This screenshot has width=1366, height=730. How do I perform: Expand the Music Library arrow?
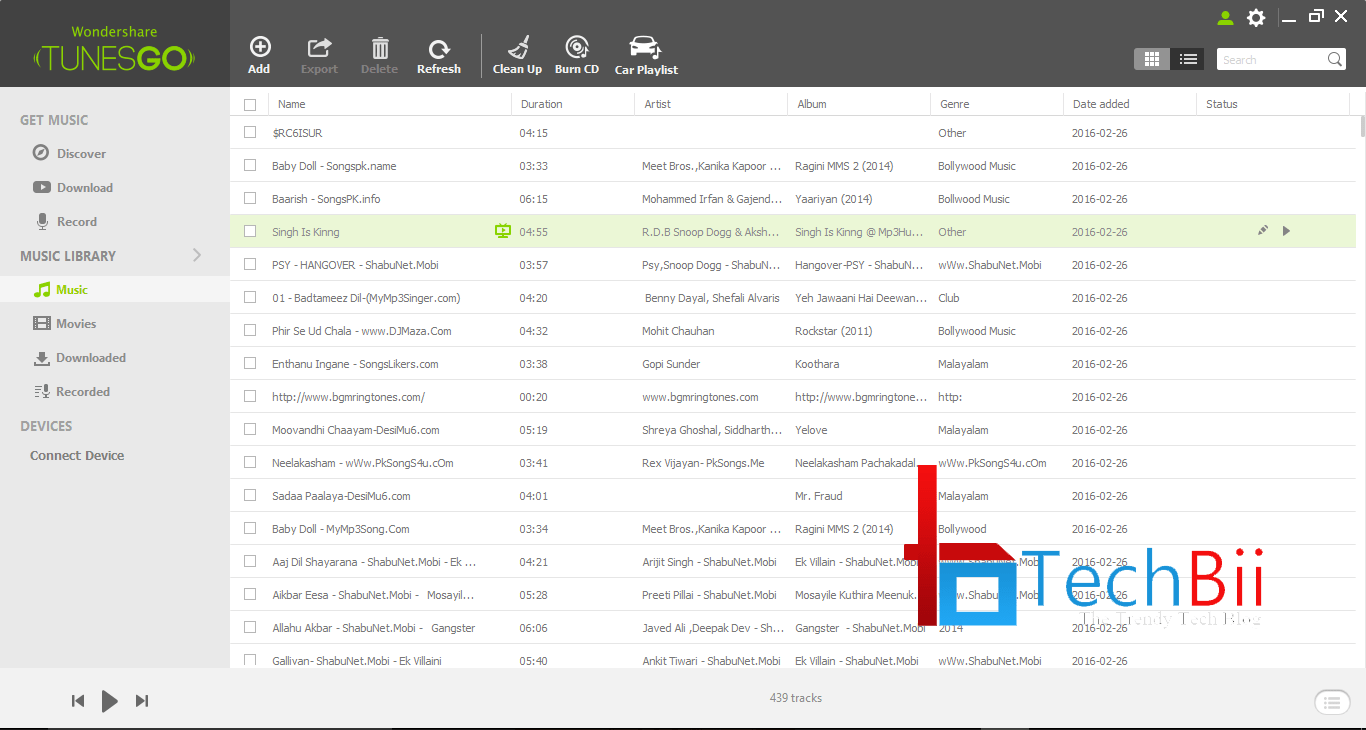coord(197,255)
